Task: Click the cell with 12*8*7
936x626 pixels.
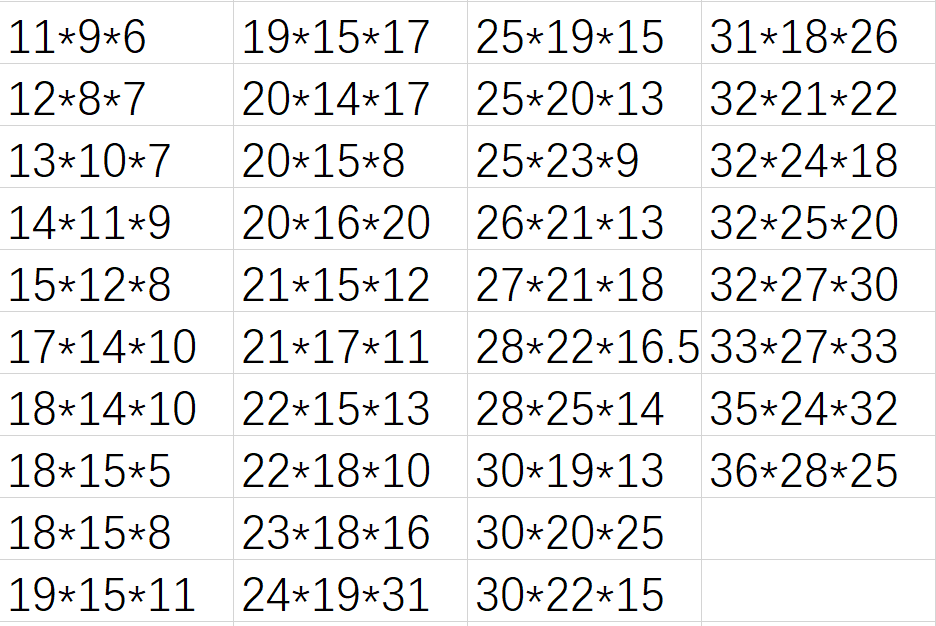Action: (116, 95)
